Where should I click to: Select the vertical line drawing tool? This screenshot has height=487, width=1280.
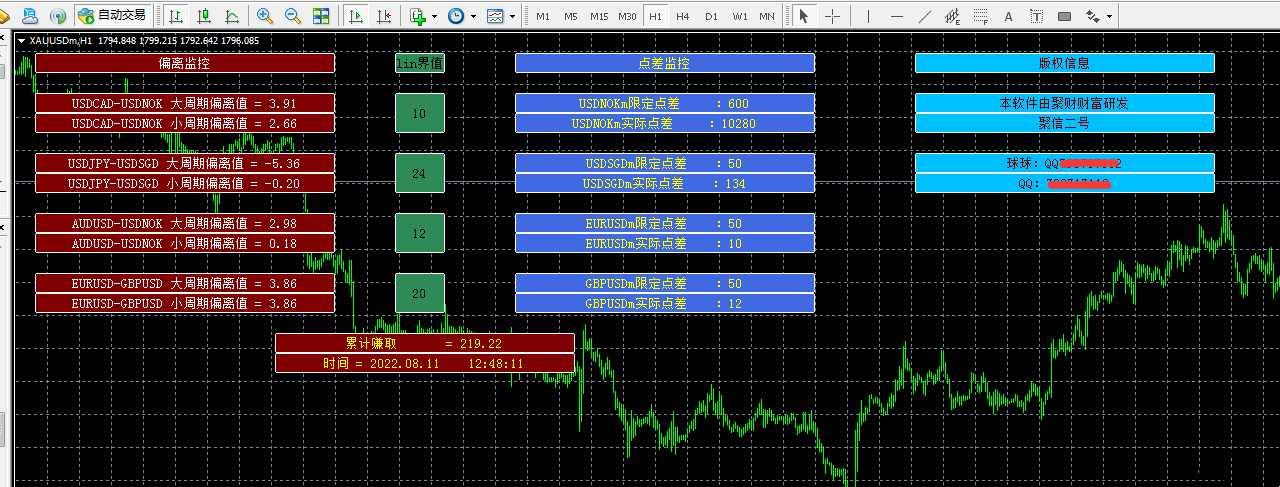(868, 16)
